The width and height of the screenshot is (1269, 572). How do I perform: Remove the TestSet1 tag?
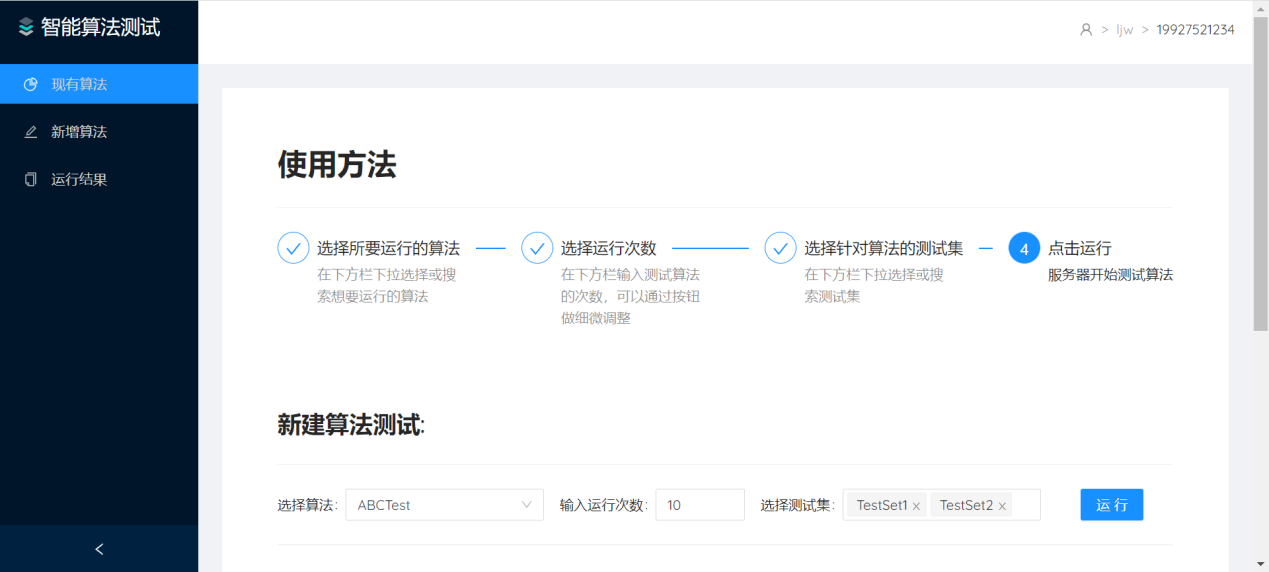point(916,506)
